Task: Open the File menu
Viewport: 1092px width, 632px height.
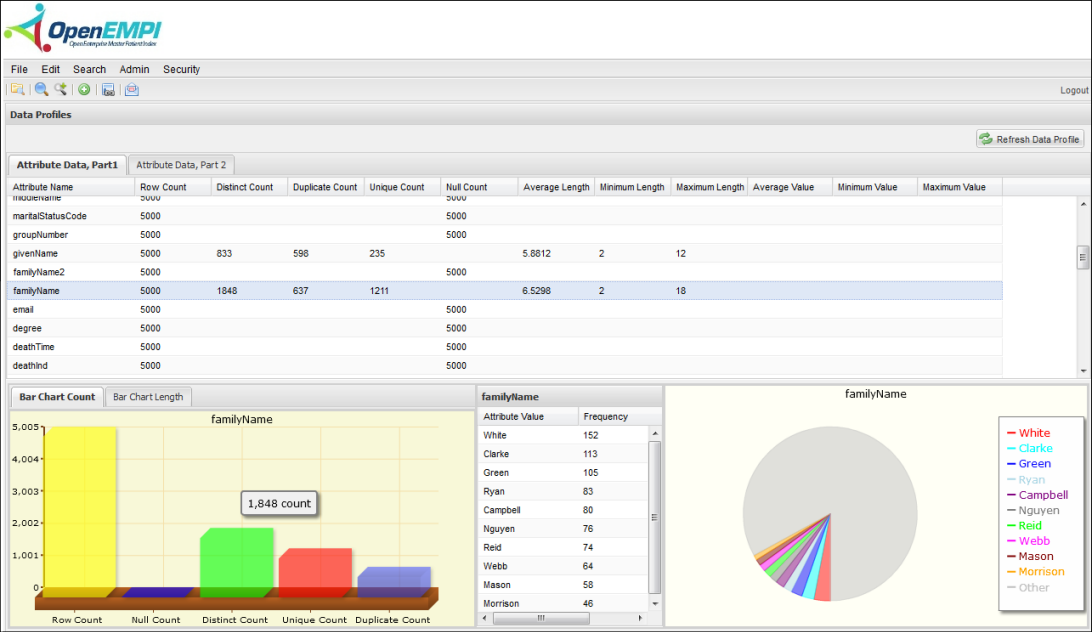Action: pyautogui.click(x=20, y=69)
